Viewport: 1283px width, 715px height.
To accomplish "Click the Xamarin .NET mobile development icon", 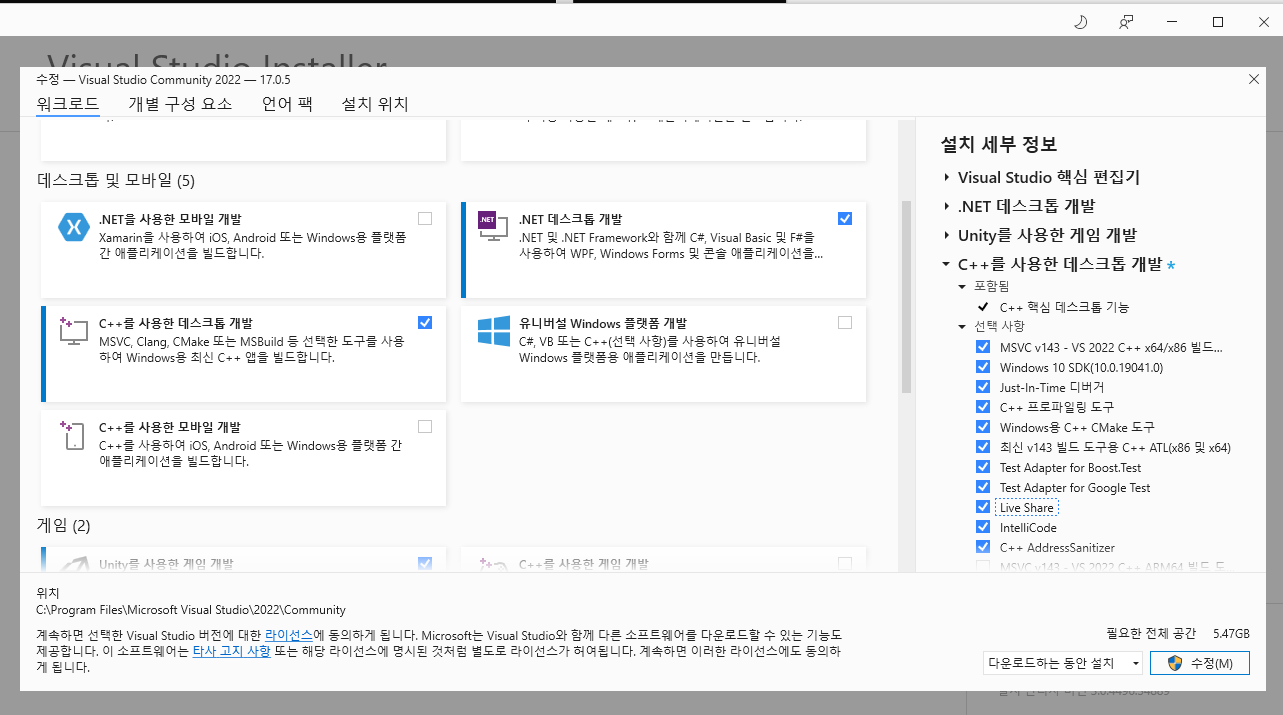I will coord(75,228).
